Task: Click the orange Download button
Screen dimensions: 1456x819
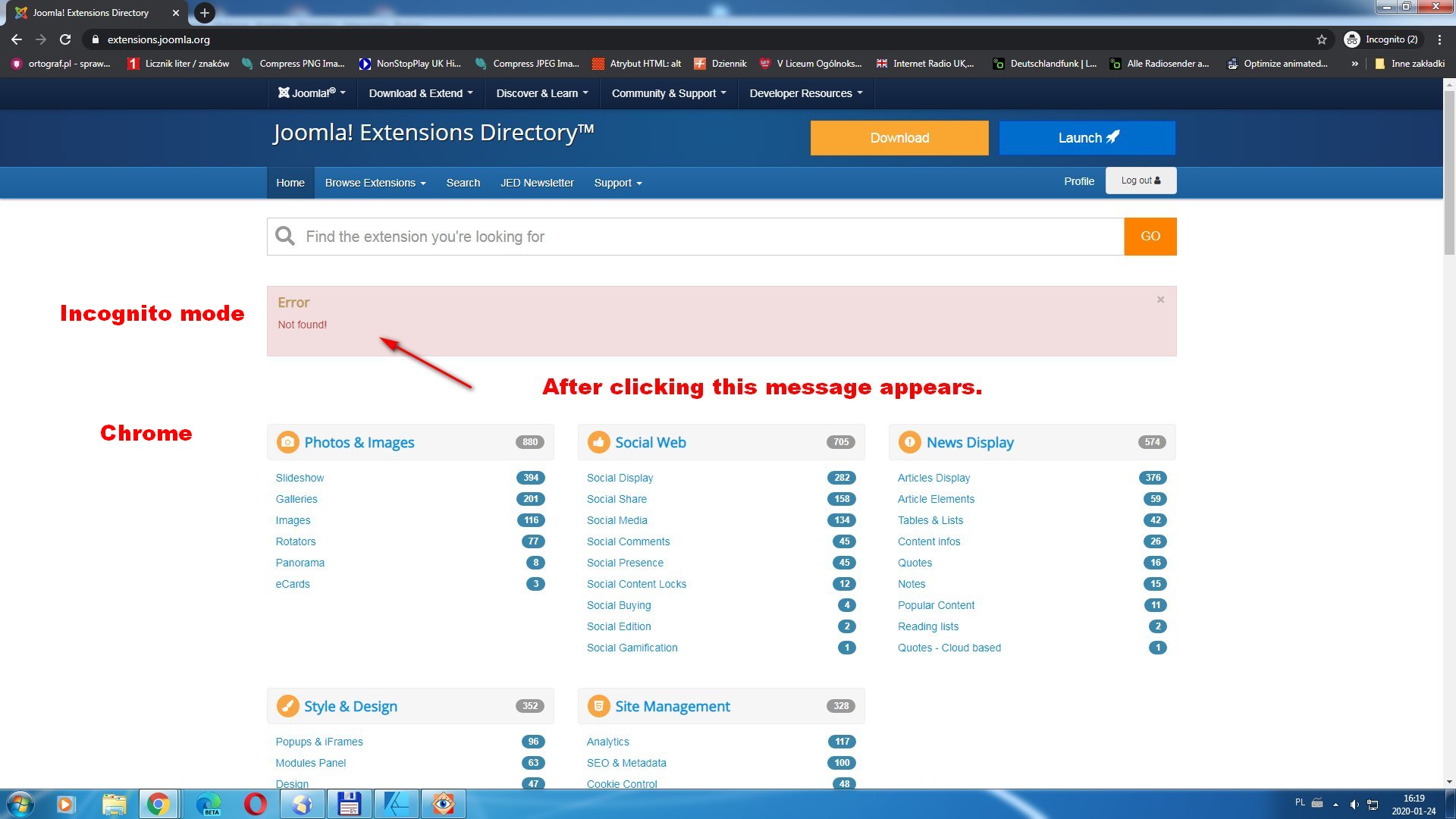Action: point(899,137)
